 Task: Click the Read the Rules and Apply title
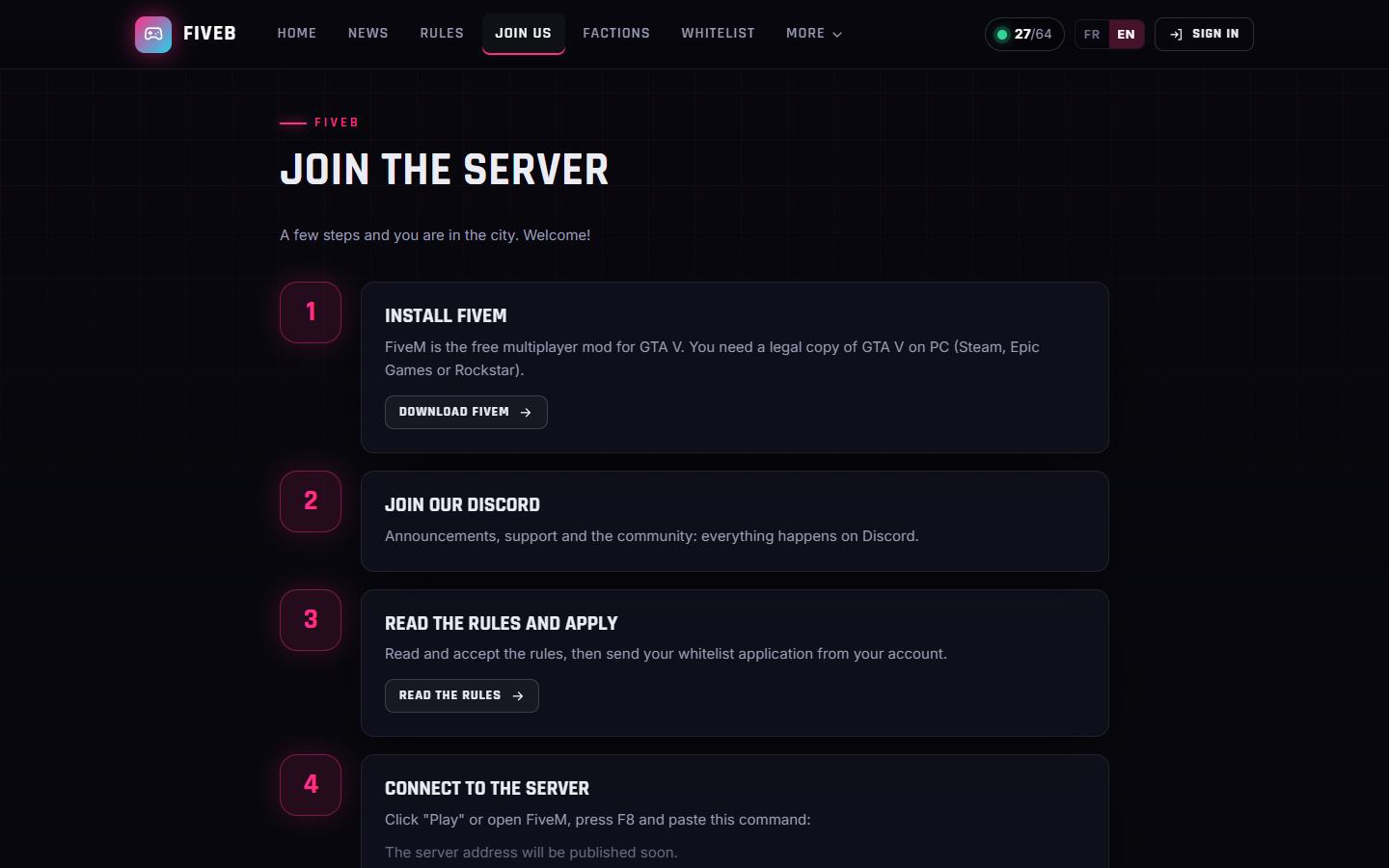502,624
